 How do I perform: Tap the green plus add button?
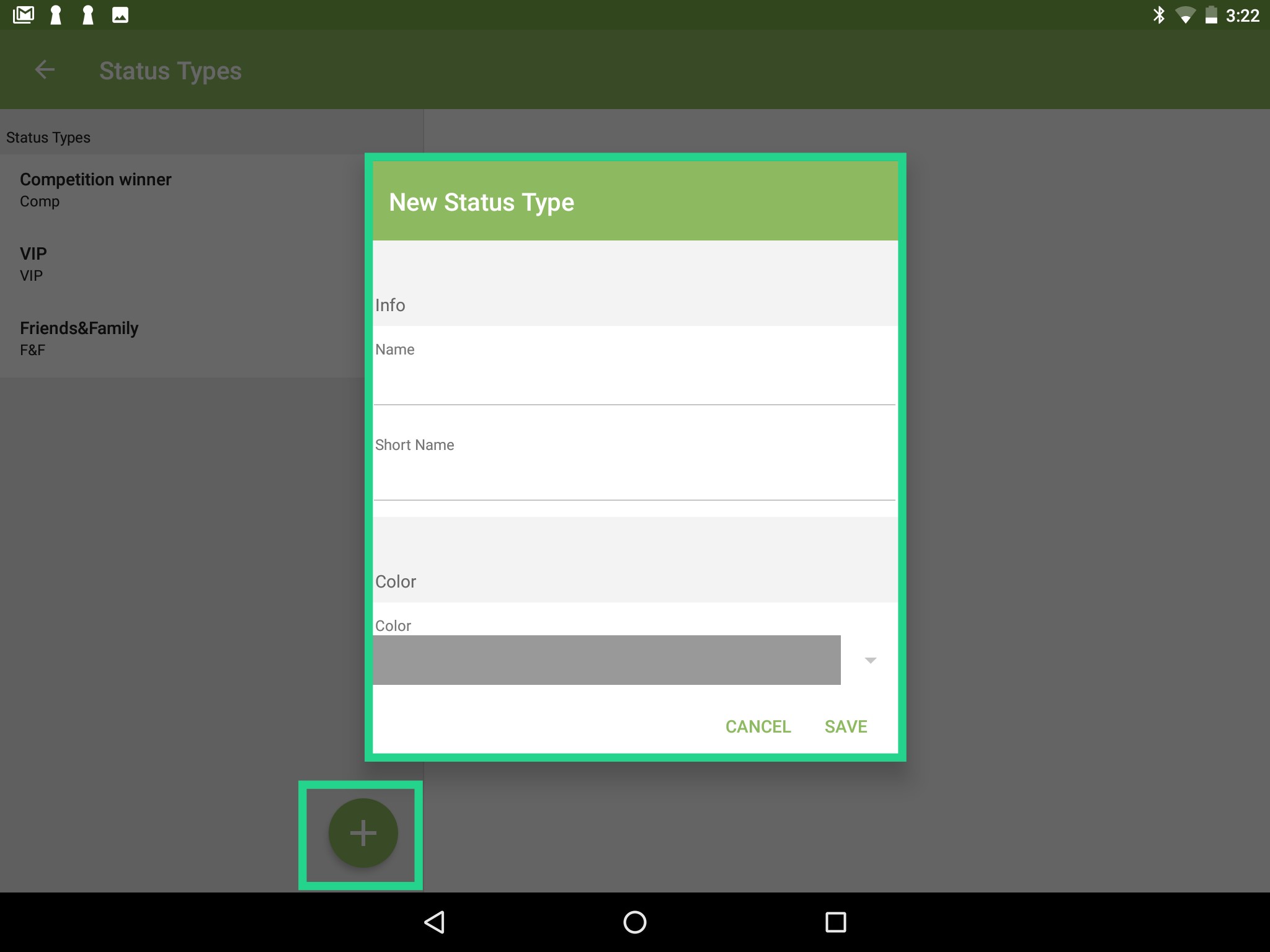coord(363,833)
